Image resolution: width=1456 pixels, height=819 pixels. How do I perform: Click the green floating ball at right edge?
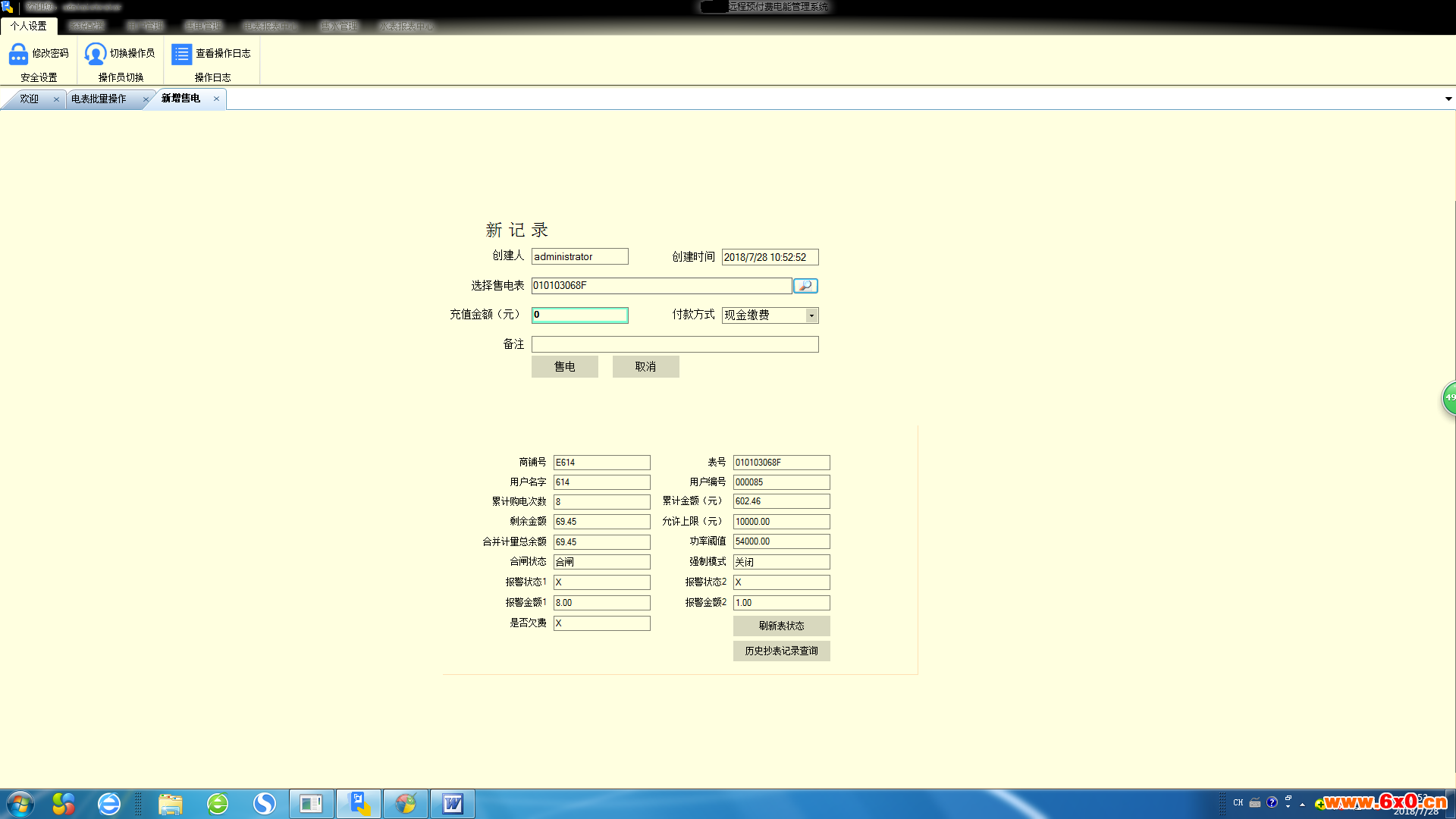(x=1448, y=398)
